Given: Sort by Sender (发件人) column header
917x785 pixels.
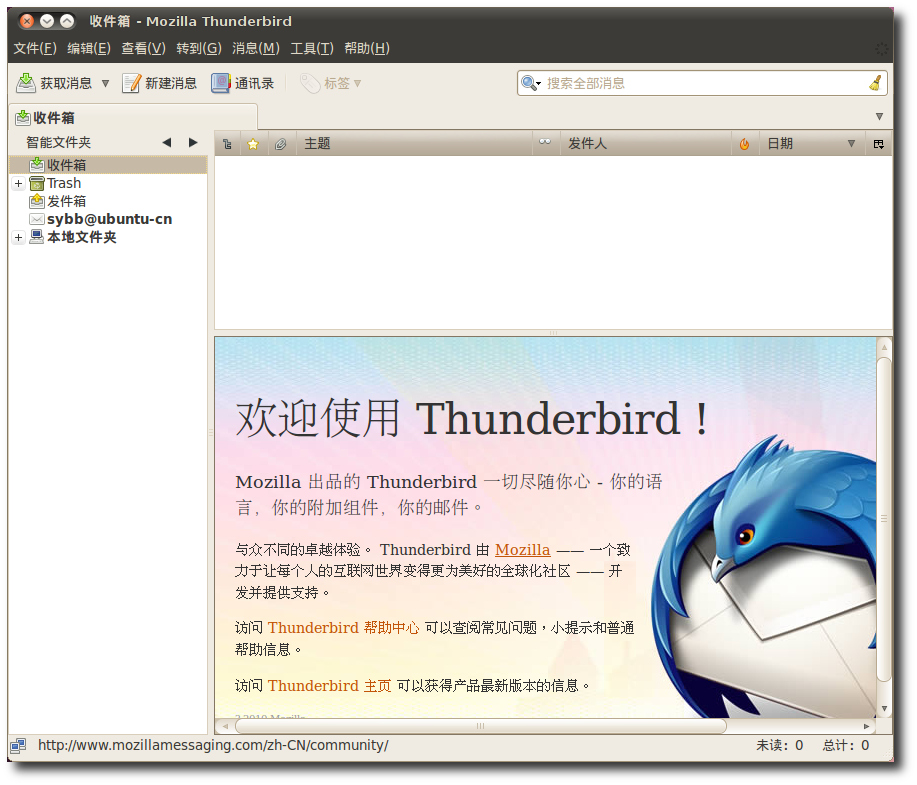Looking at the screenshot, I should (x=646, y=144).
